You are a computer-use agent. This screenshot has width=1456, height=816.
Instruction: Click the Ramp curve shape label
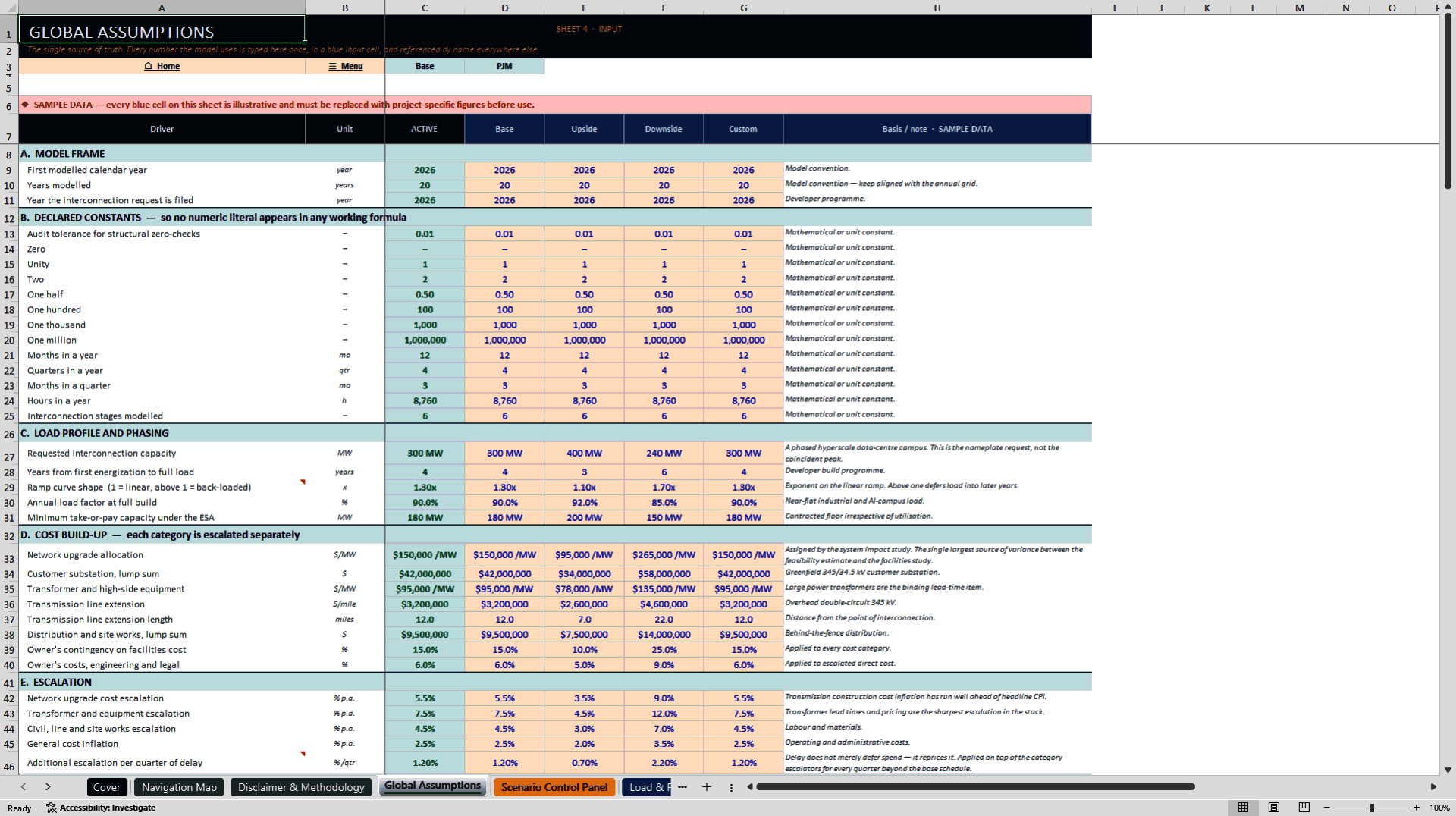[139, 487]
